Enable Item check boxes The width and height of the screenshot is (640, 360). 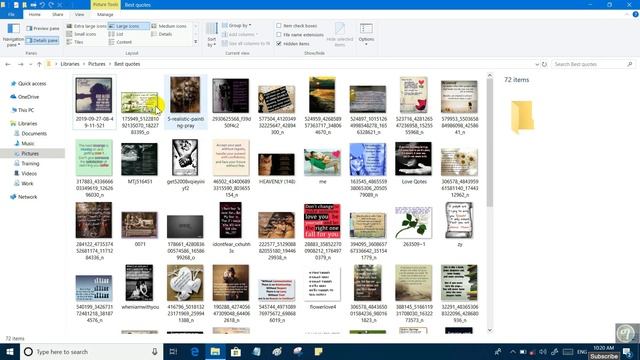click(x=297, y=26)
